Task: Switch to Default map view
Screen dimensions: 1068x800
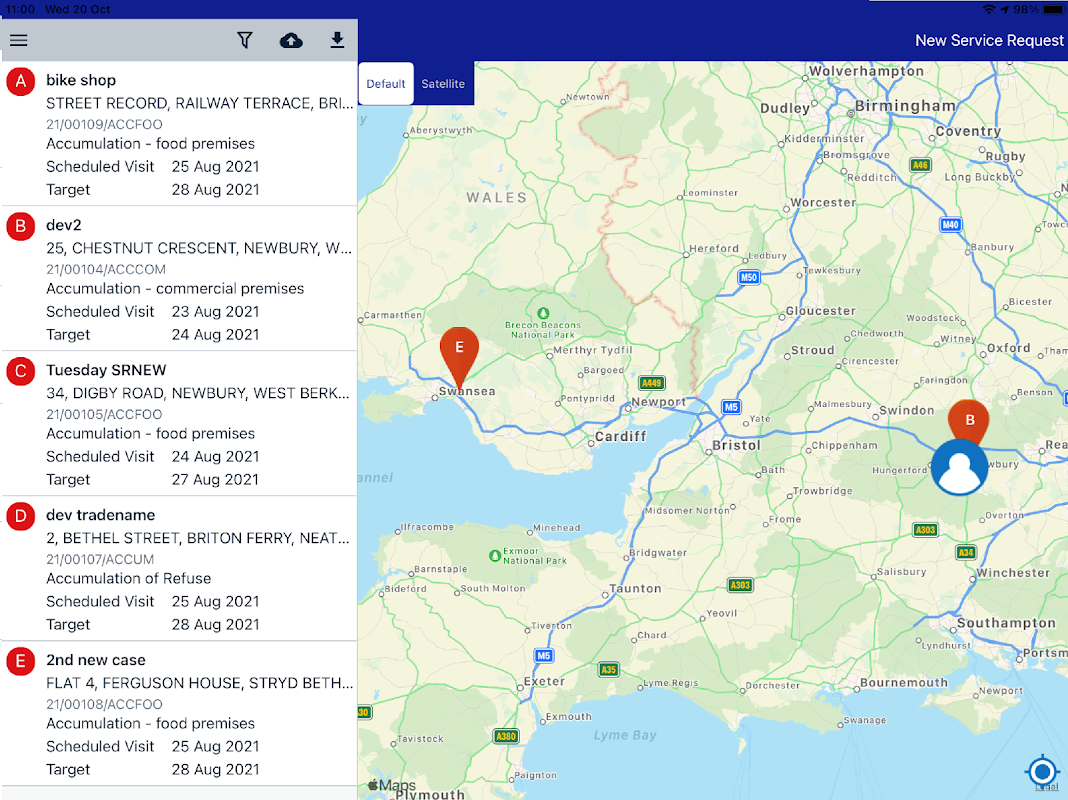Action: [386, 84]
